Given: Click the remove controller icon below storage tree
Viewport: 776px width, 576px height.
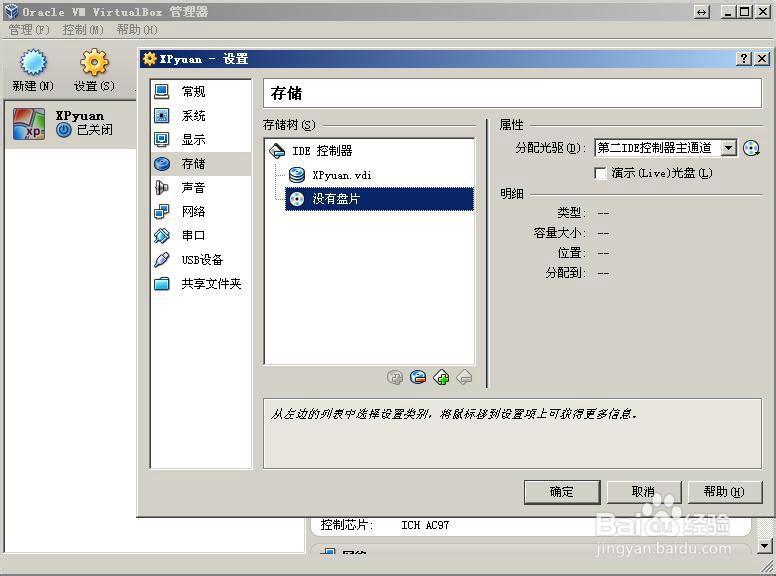Looking at the screenshot, I should click(x=418, y=378).
